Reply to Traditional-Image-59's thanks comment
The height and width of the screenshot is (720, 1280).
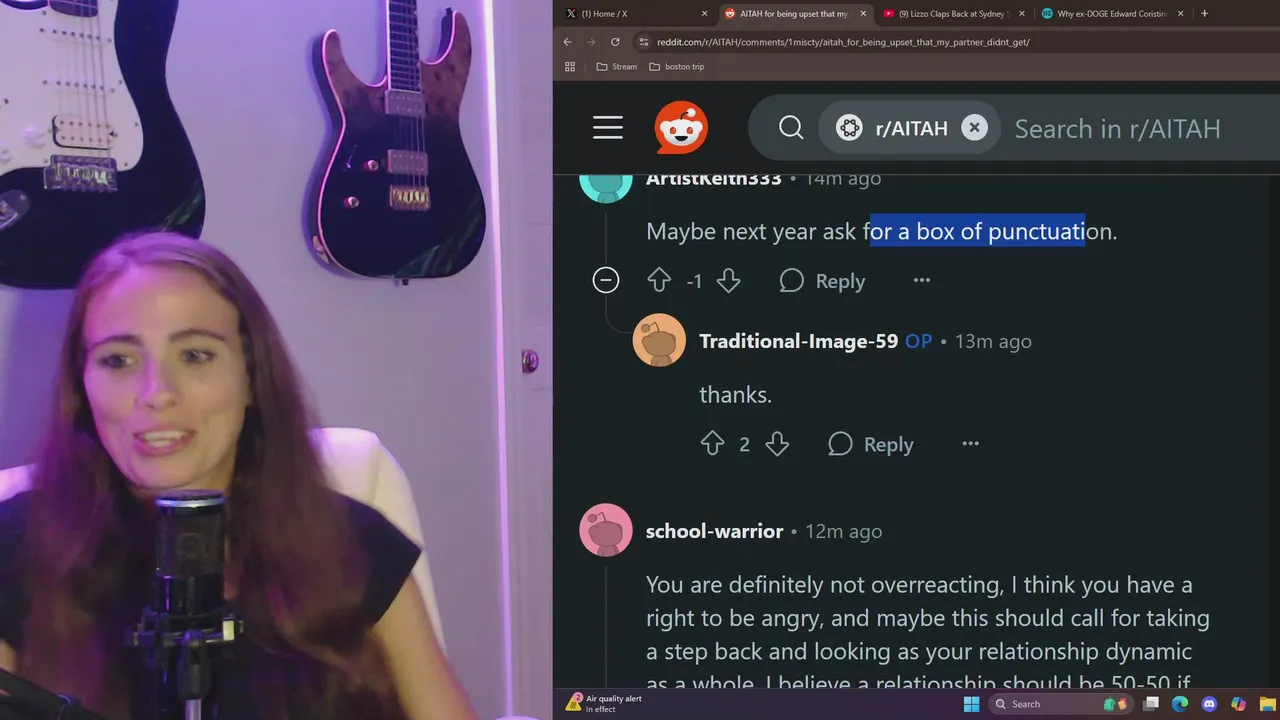871,444
